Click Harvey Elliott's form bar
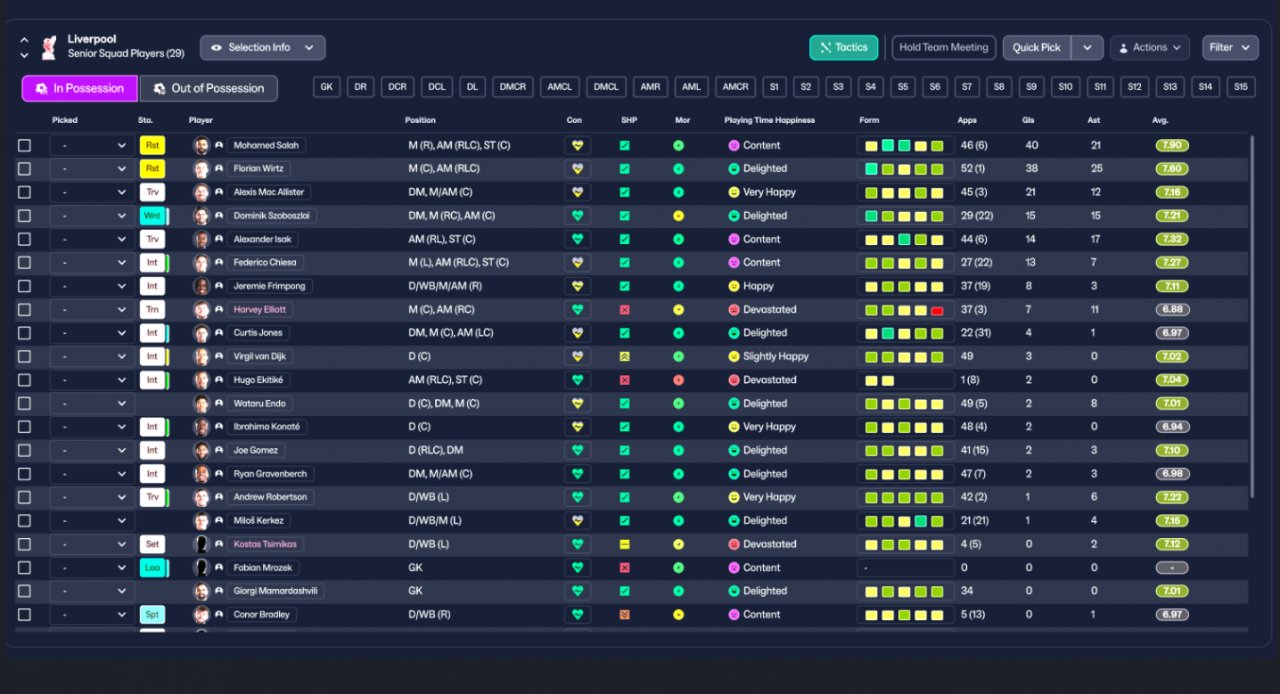1280x694 pixels. (905, 310)
